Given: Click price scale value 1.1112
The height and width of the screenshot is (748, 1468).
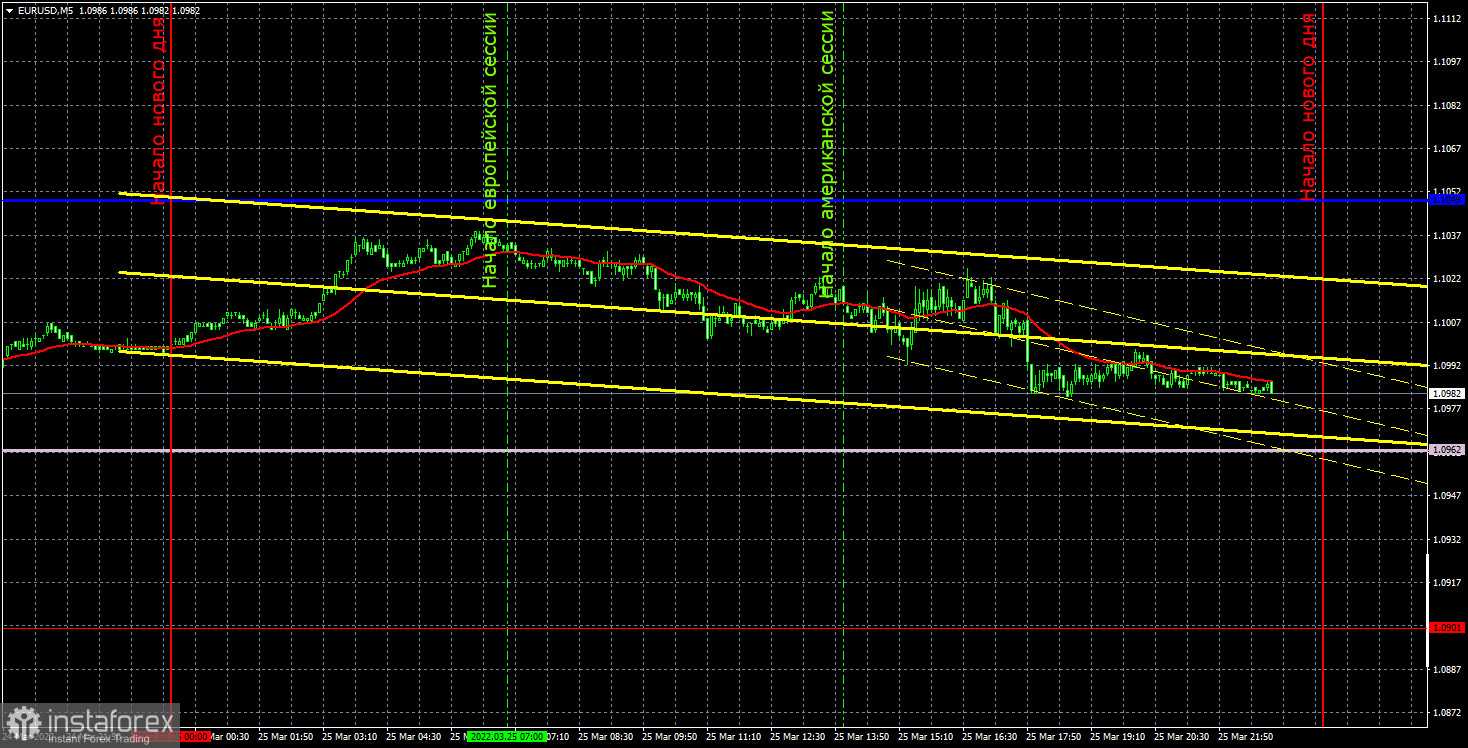Looking at the screenshot, I should (x=1447, y=19).
